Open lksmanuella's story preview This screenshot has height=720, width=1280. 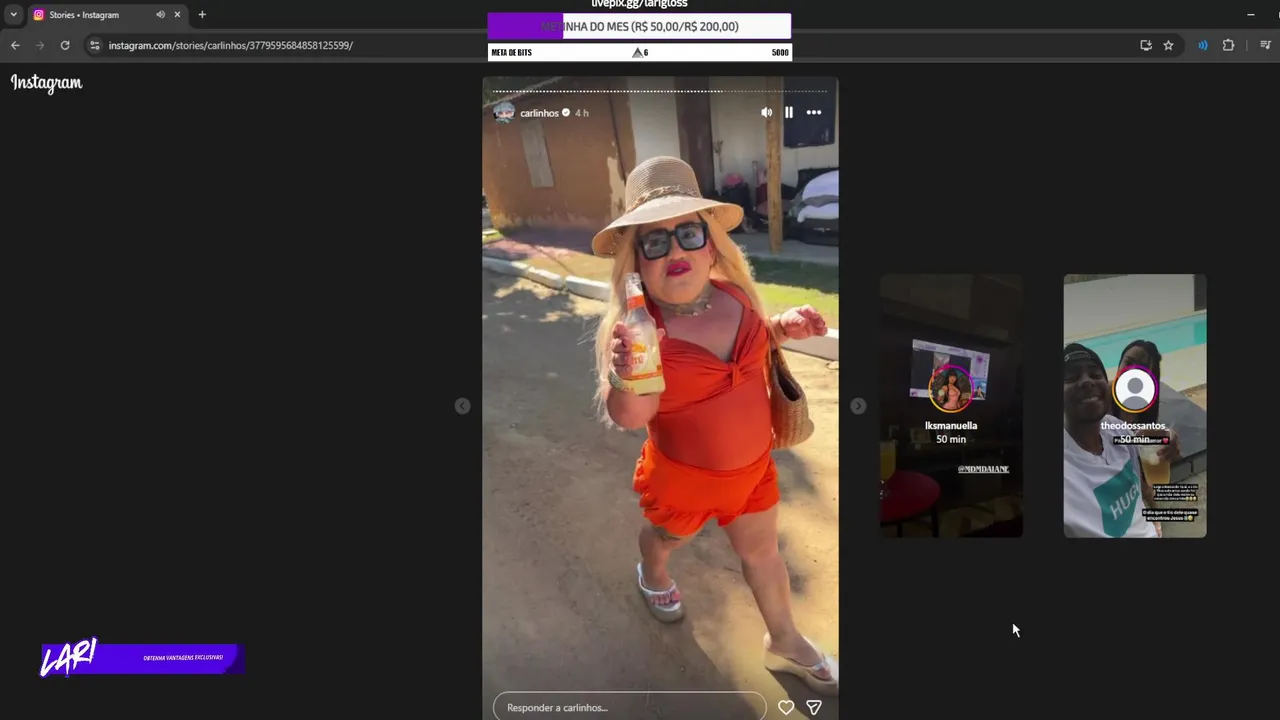tap(951, 405)
